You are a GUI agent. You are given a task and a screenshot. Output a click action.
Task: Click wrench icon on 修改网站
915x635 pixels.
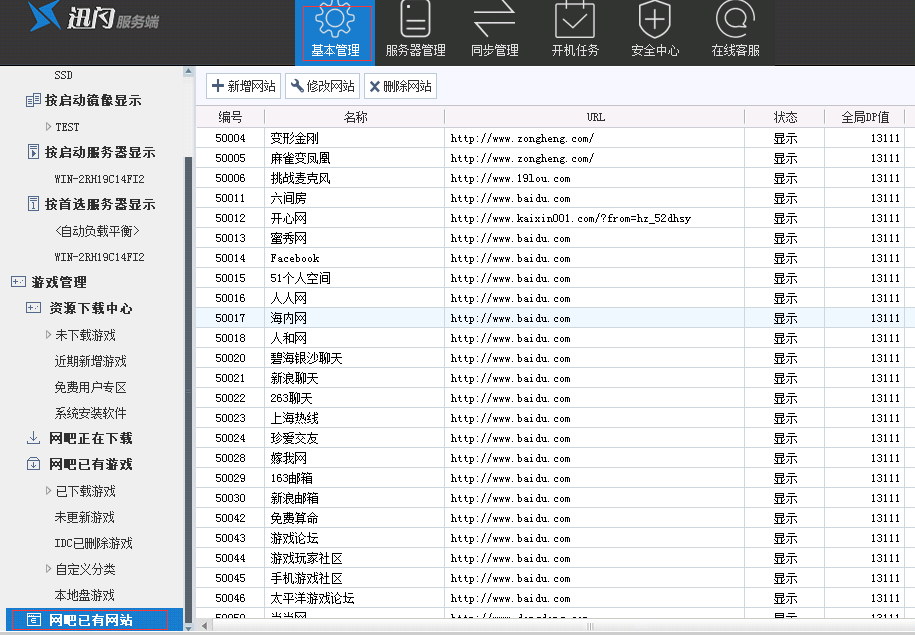click(x=297, y=86)
